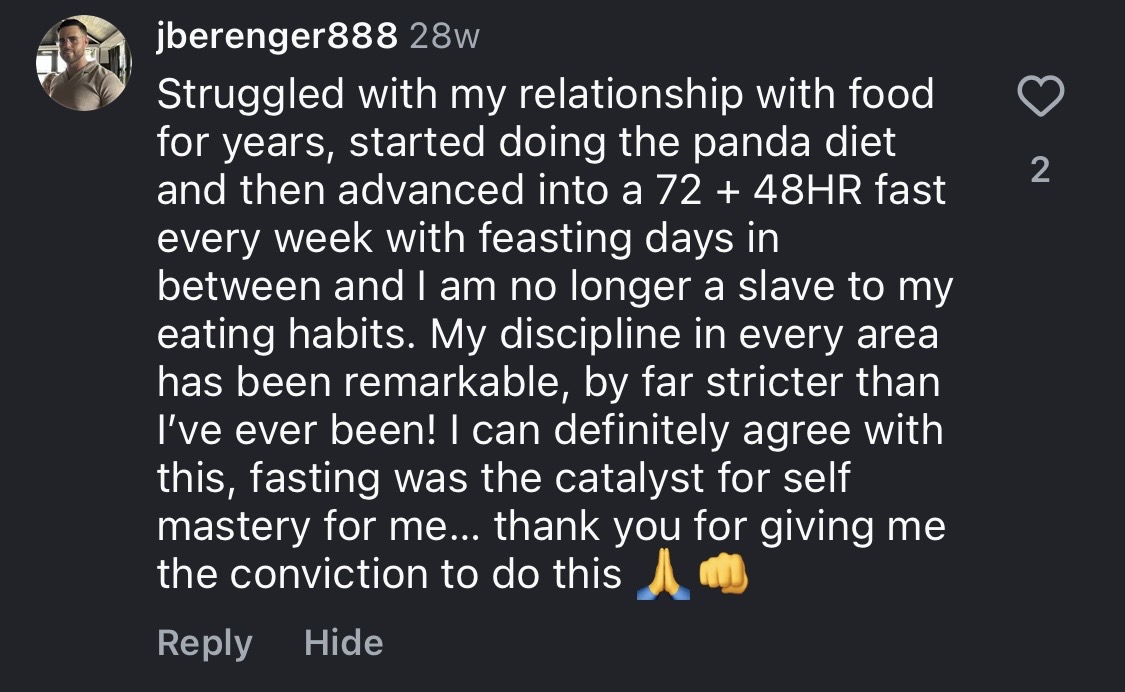Click the 28w timestamp
1125x692 pixels.
pyautogui.click(x=445, y=38)
